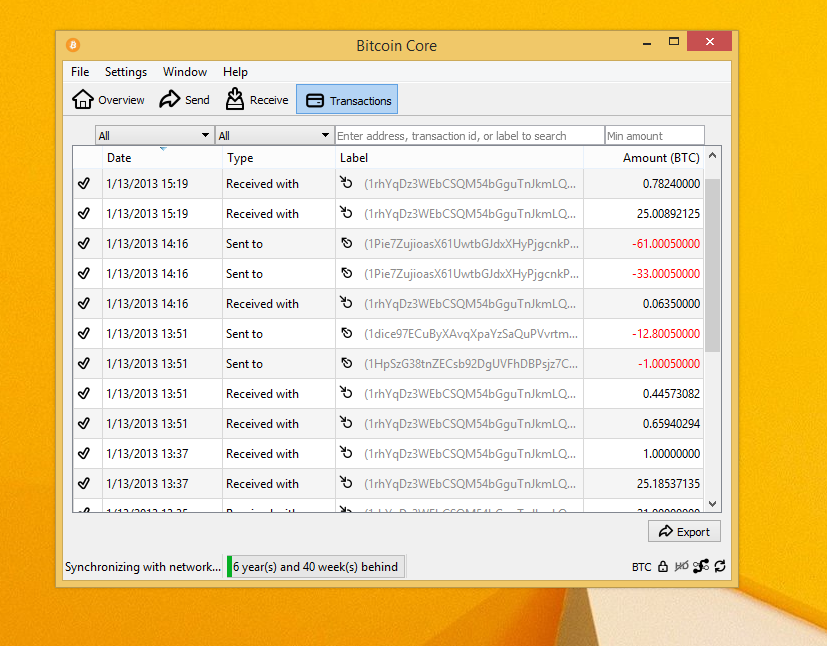Select the 1dice97ECuByXAvqXpaYzSaQuPVvrtm address label
Image resolution: width=827 pixels, height=646 pixels.
click(471, 334)
